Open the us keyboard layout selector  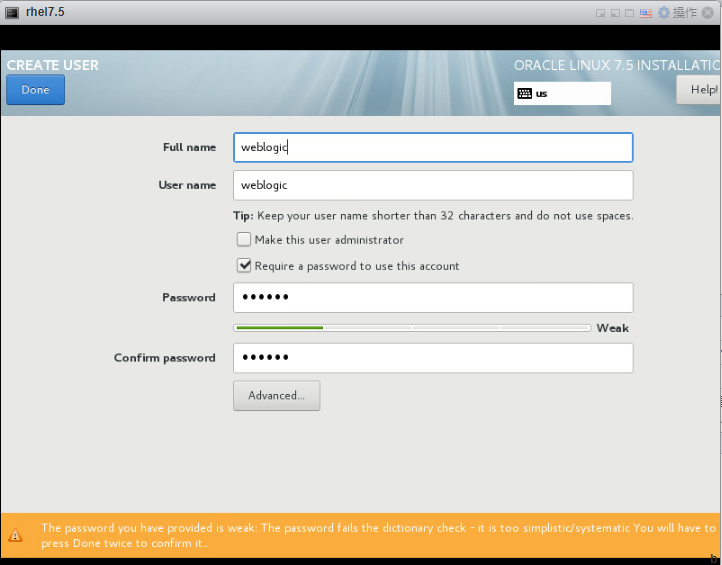pyautogui.click(x=562, y=93)
